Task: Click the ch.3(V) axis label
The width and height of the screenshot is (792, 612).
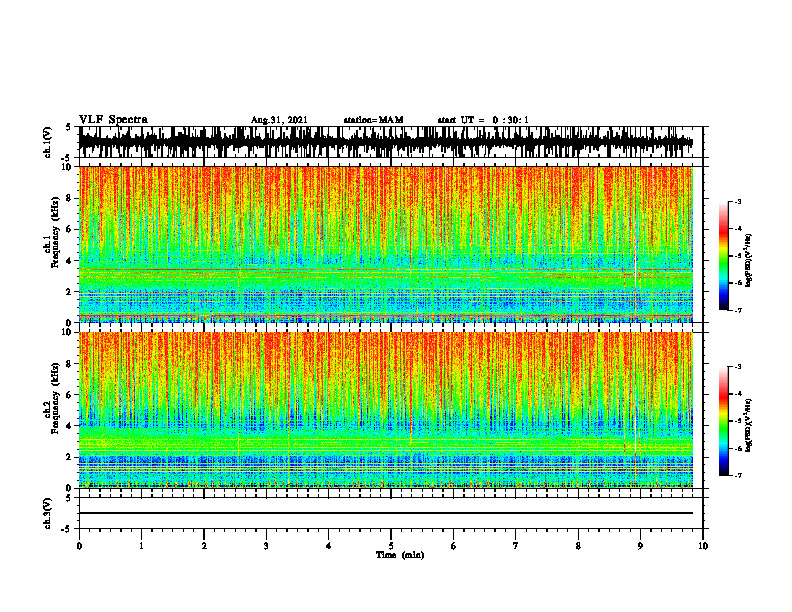Action: 48,513
